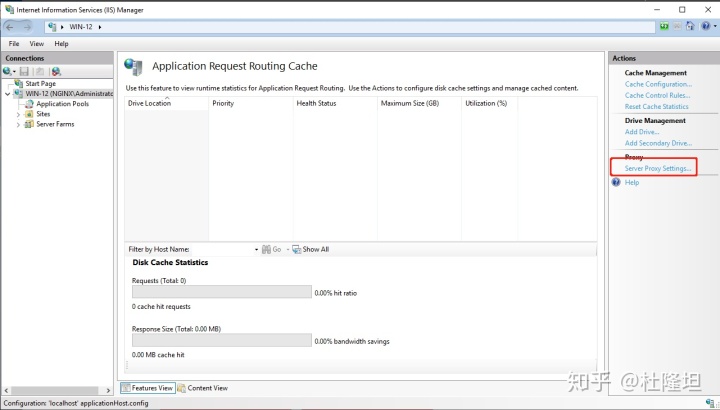Click Add Secondary Drive action
Viewport: 720px width, 410px height.
point(658,143)
